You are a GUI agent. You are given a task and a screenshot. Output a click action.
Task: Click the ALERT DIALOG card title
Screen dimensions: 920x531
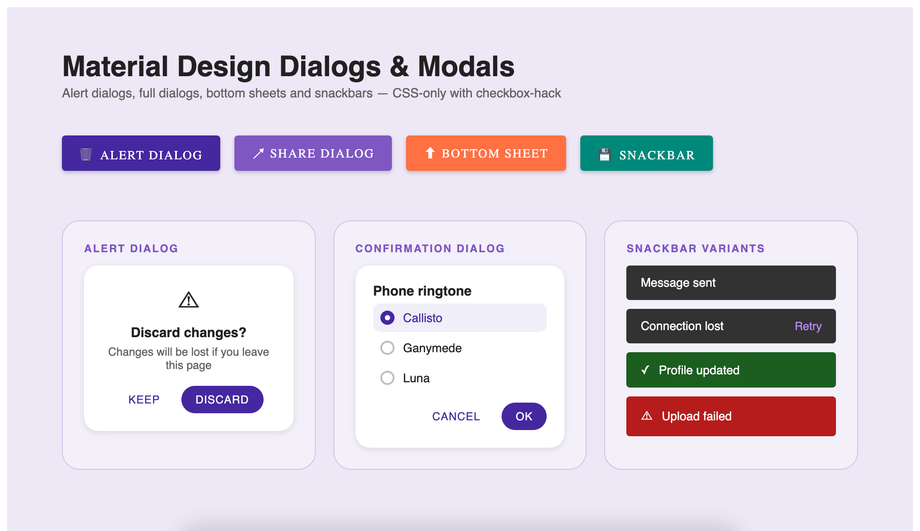[131, 248]
